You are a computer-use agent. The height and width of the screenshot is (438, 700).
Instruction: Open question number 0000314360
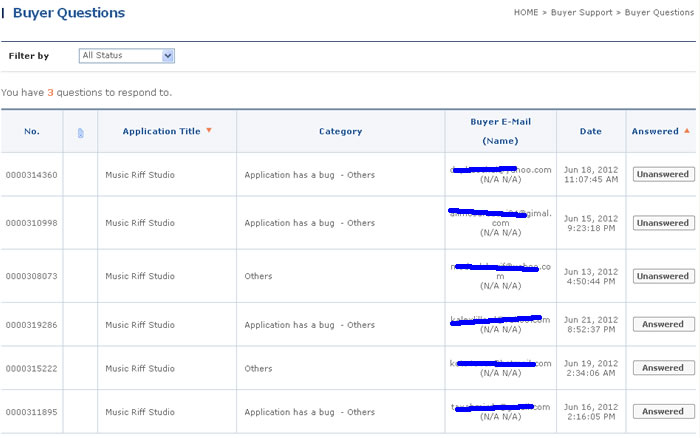[x=32, y=175]
